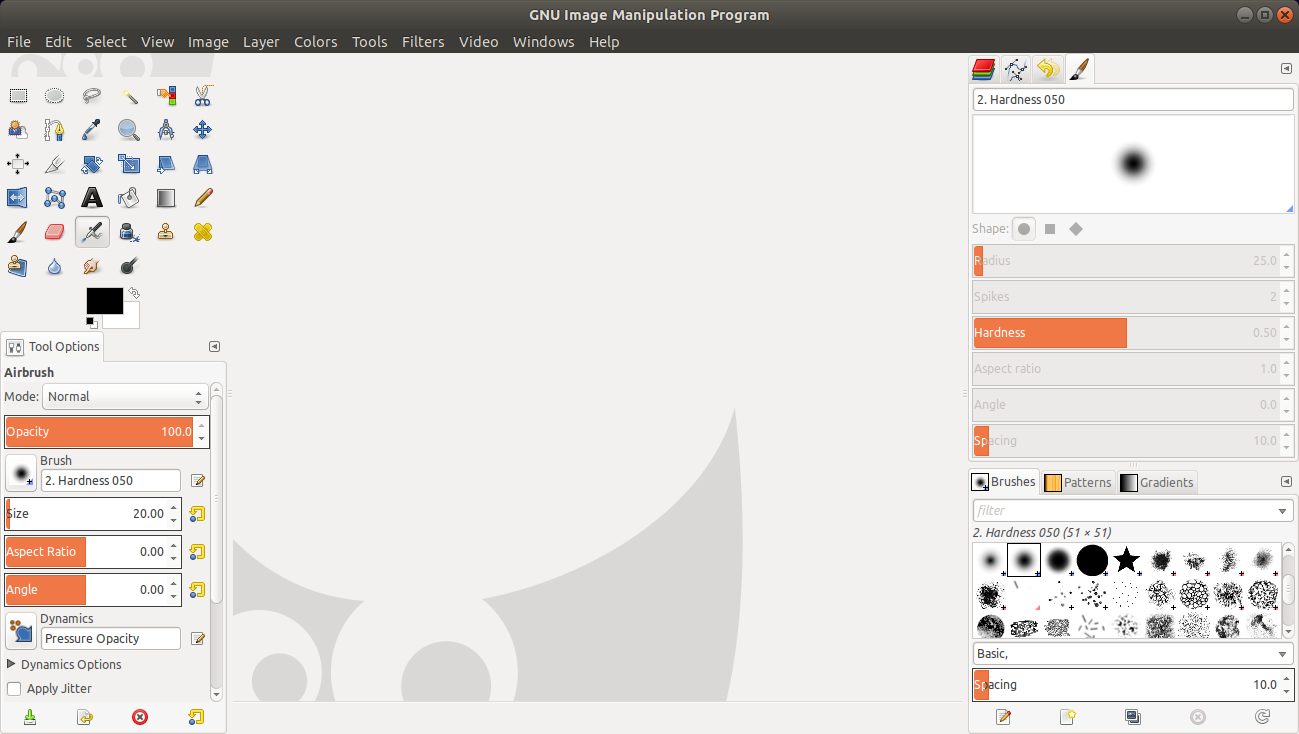Image resolution: width=1299 pixels, height=734 pixels.
Task: Select the Pencil tool
Action: point(202,198)
